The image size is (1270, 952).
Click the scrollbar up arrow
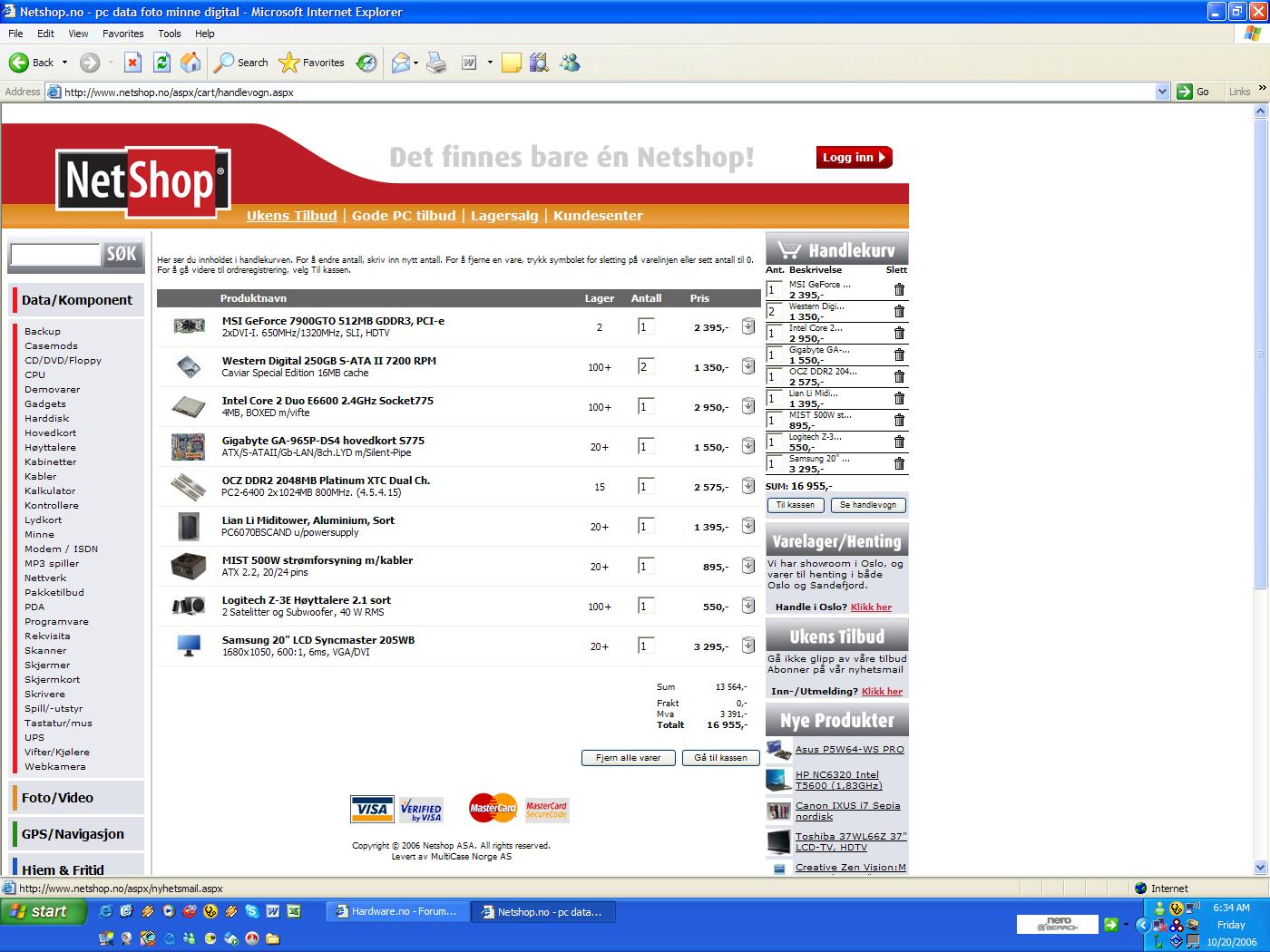tap(1260, 112)
